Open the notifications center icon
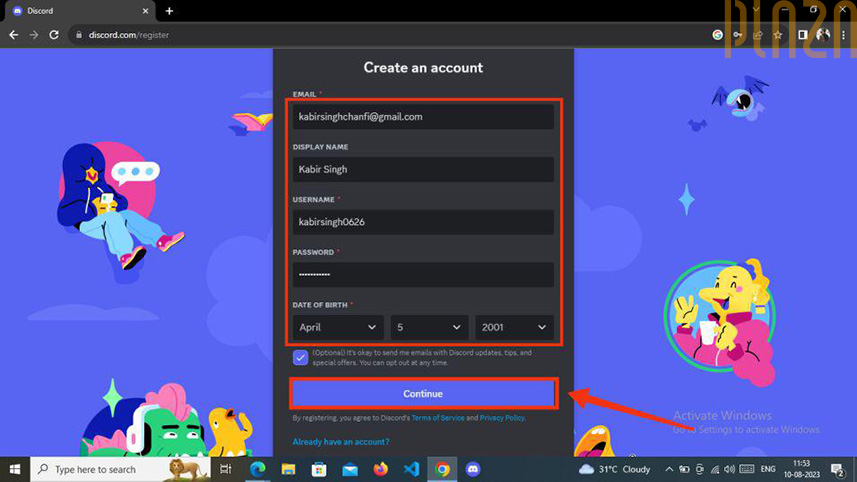857x482 pixels. click(837, 469)
